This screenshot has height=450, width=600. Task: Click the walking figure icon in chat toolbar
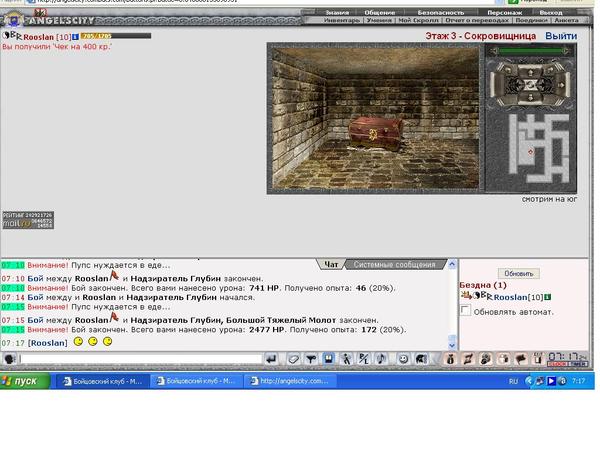346,359
